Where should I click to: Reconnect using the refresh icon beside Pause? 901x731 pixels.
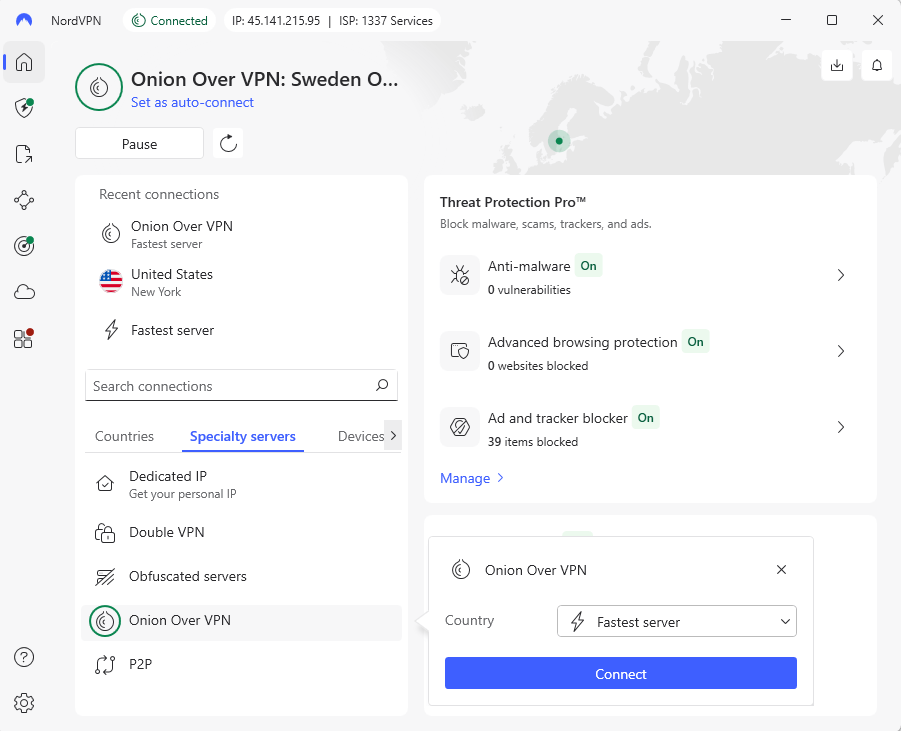[227, 143]
